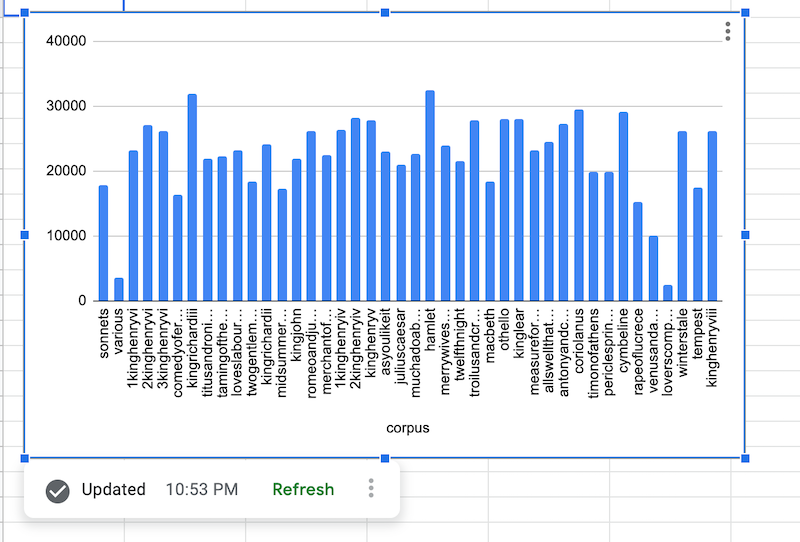
Task: Click the bottom-right corner resize handle
Action: (745, 458)
